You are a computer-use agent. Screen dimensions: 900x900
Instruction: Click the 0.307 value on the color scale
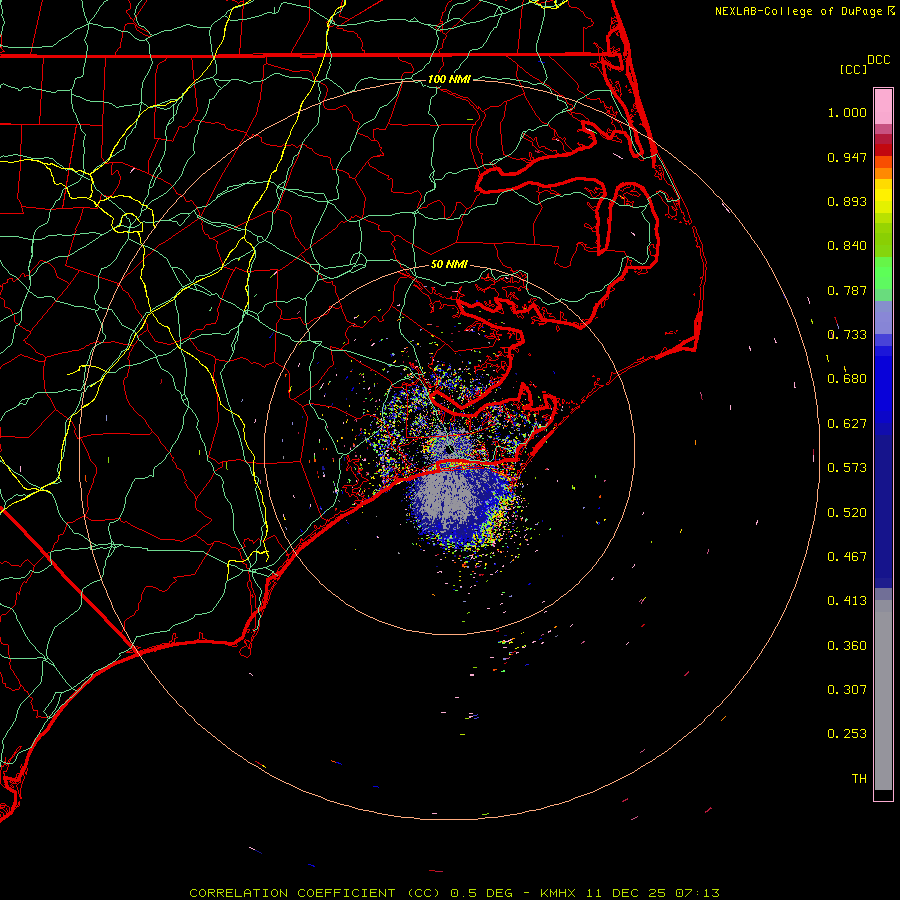[847, 690]
